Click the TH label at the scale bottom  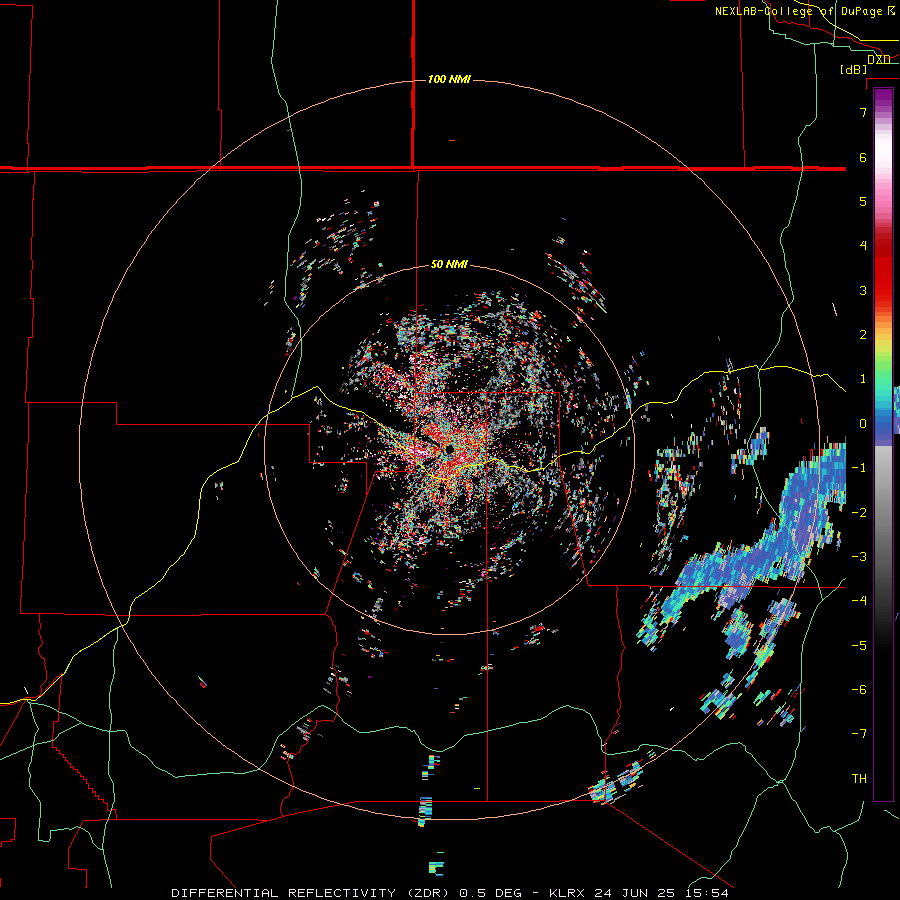[859, 779]
